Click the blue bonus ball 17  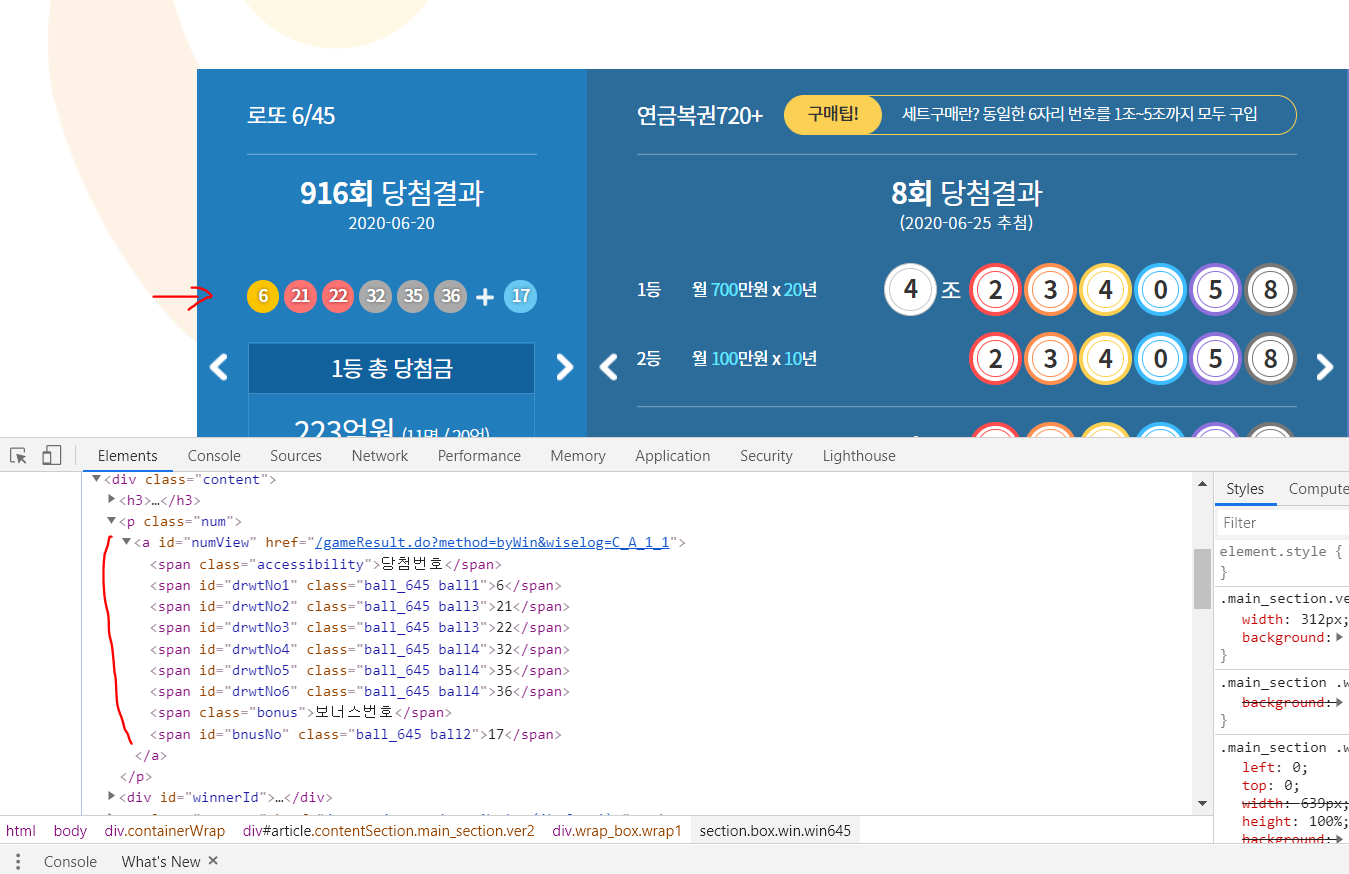(x=520, y=296)
